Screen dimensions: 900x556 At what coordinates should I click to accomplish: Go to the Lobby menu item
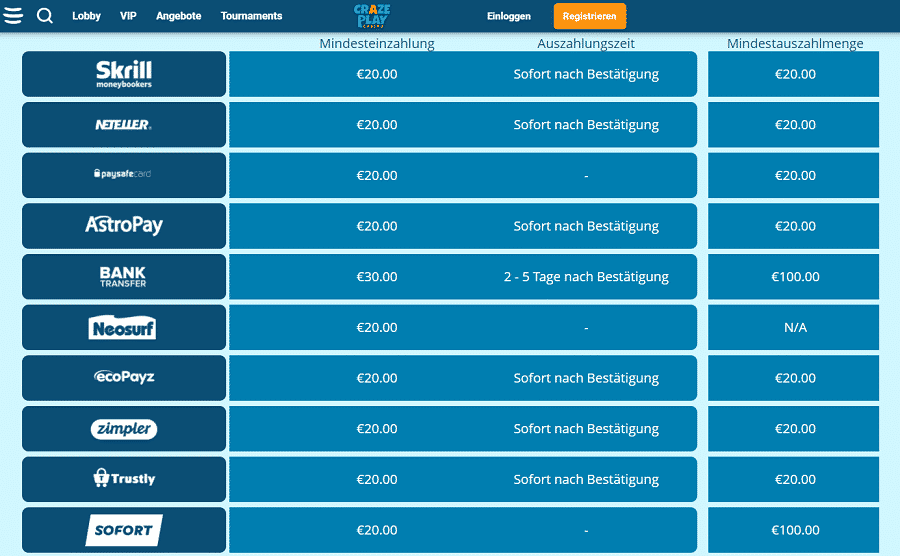(x=86, y=16)
